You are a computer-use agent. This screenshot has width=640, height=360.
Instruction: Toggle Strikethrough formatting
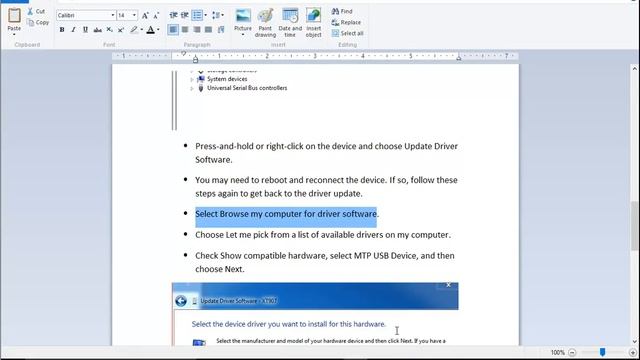coord(98,30)
